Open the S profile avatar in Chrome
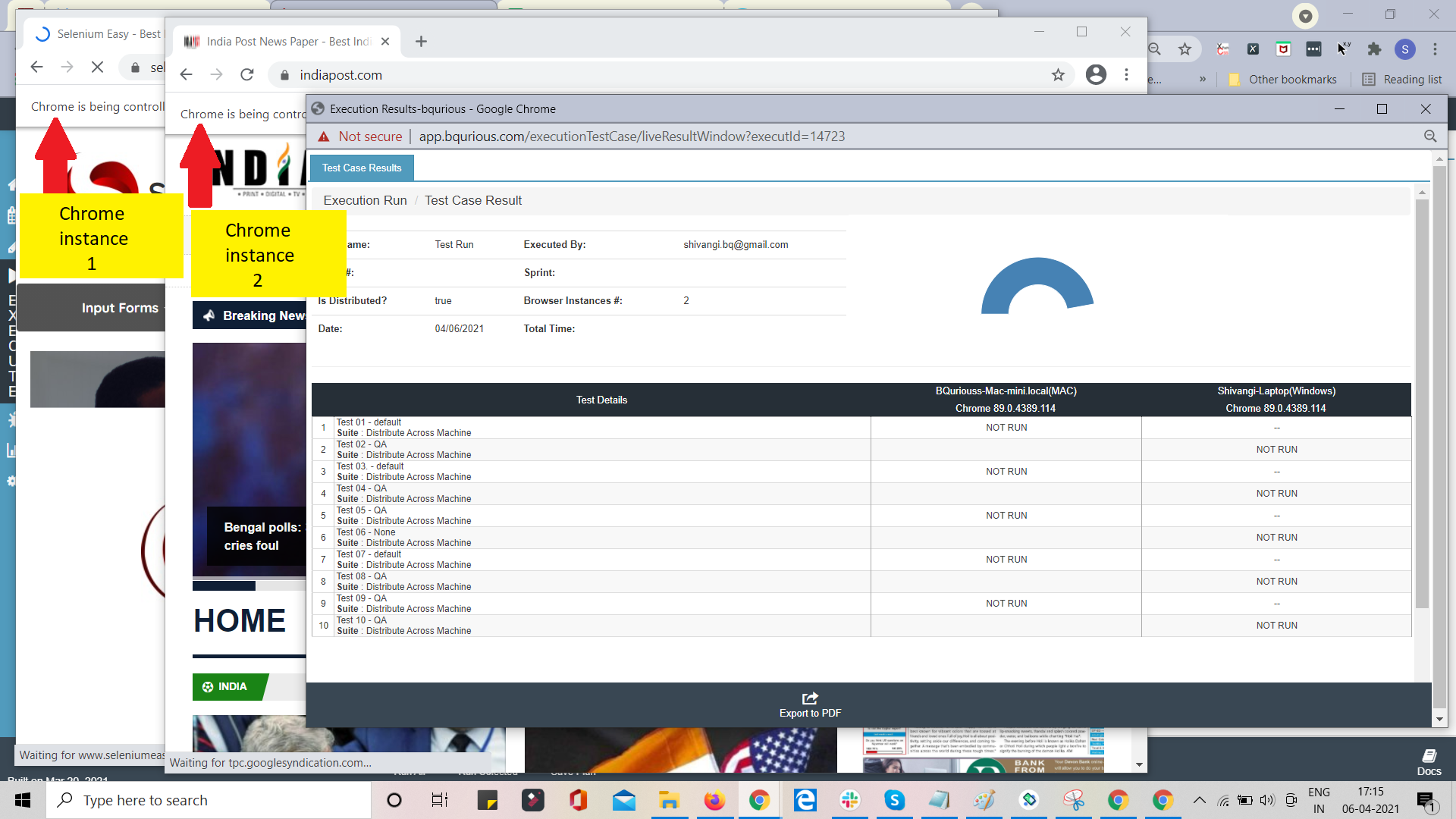The width and height of the screenshot is (1456, 819). [1405, 49]
